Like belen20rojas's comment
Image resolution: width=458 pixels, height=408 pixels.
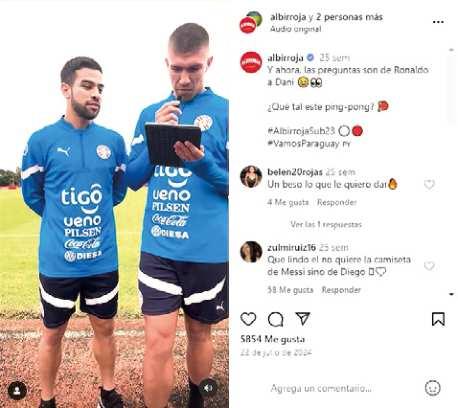tap(429, 184)
